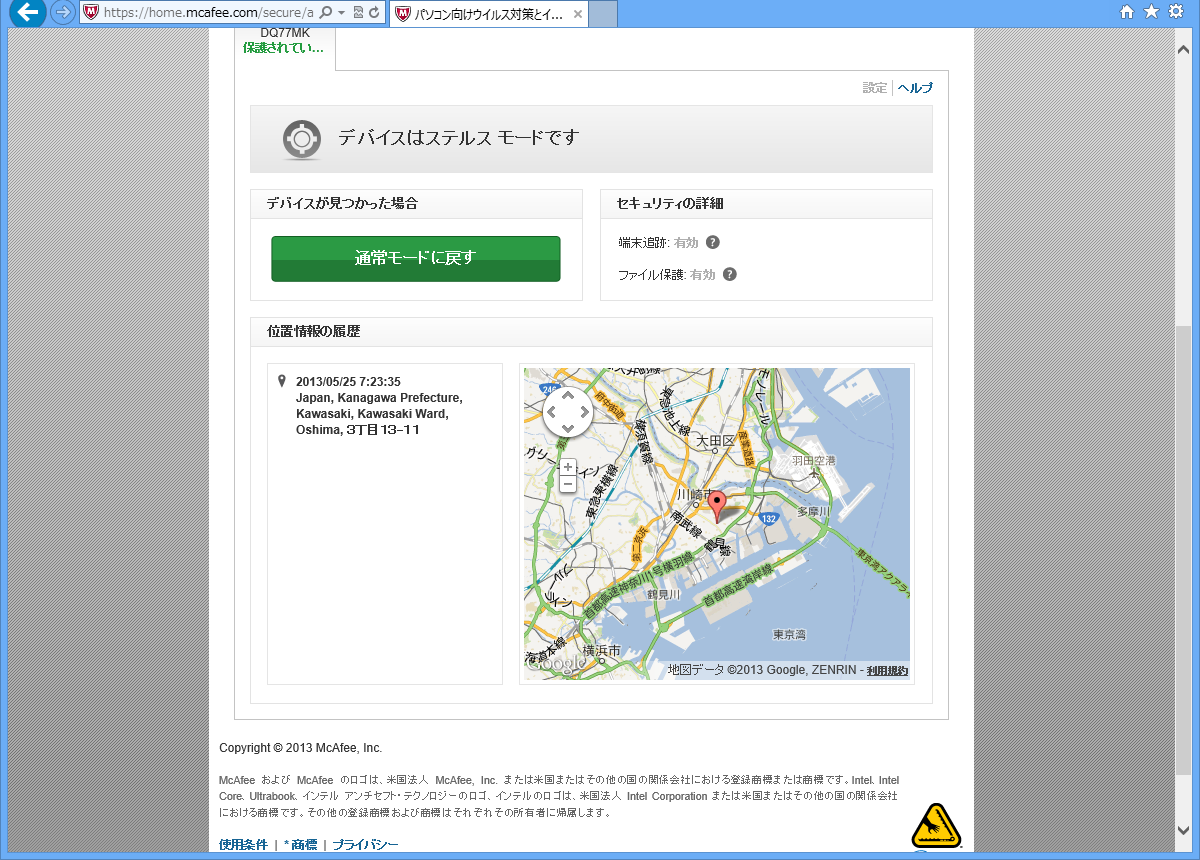
Task: Pan the map right with the arrow
Action: (x=585, y=411)
